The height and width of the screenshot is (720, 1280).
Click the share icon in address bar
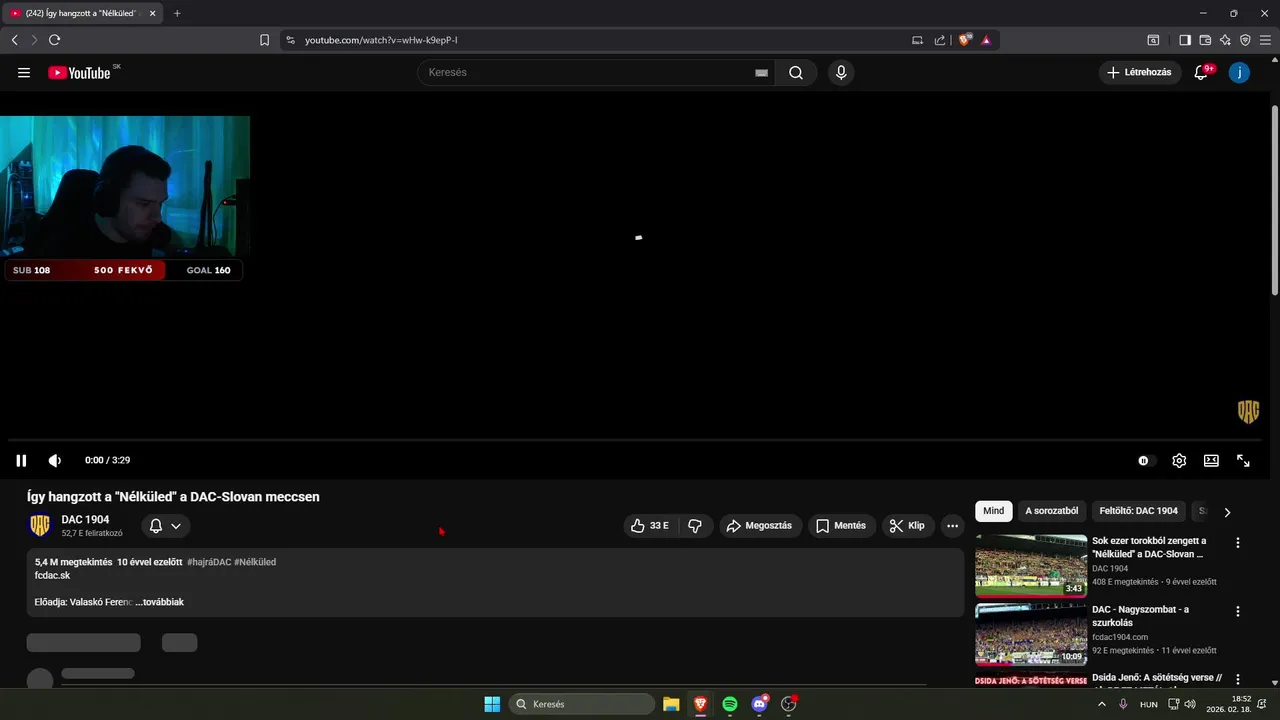940,40
